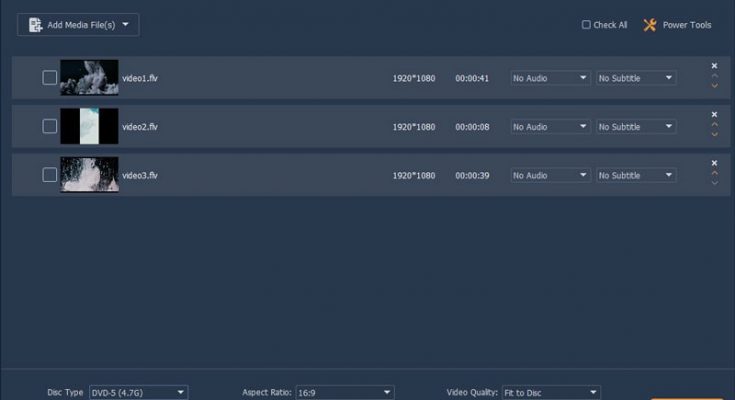Open the Power Tools wrench icon
Screen dimensions: 735x400
click(x=650, y=25)
